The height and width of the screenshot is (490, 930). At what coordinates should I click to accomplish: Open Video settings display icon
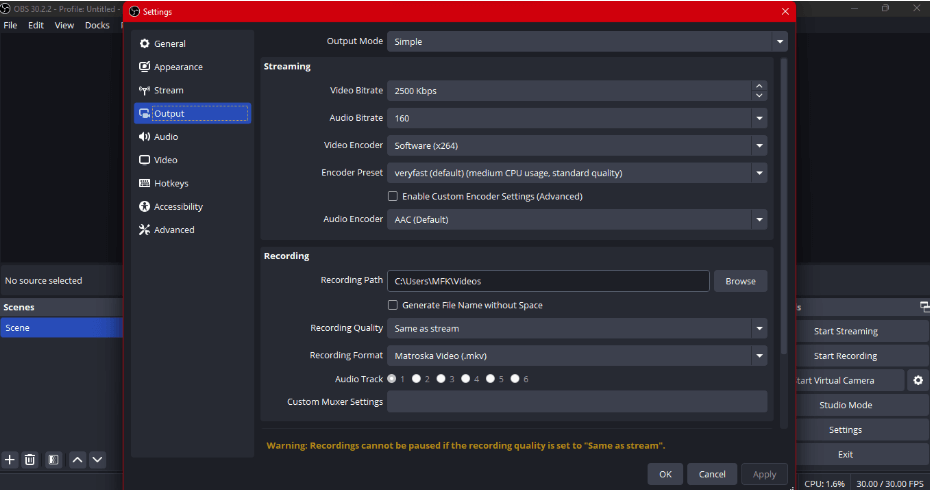click(x=144, y=160)
